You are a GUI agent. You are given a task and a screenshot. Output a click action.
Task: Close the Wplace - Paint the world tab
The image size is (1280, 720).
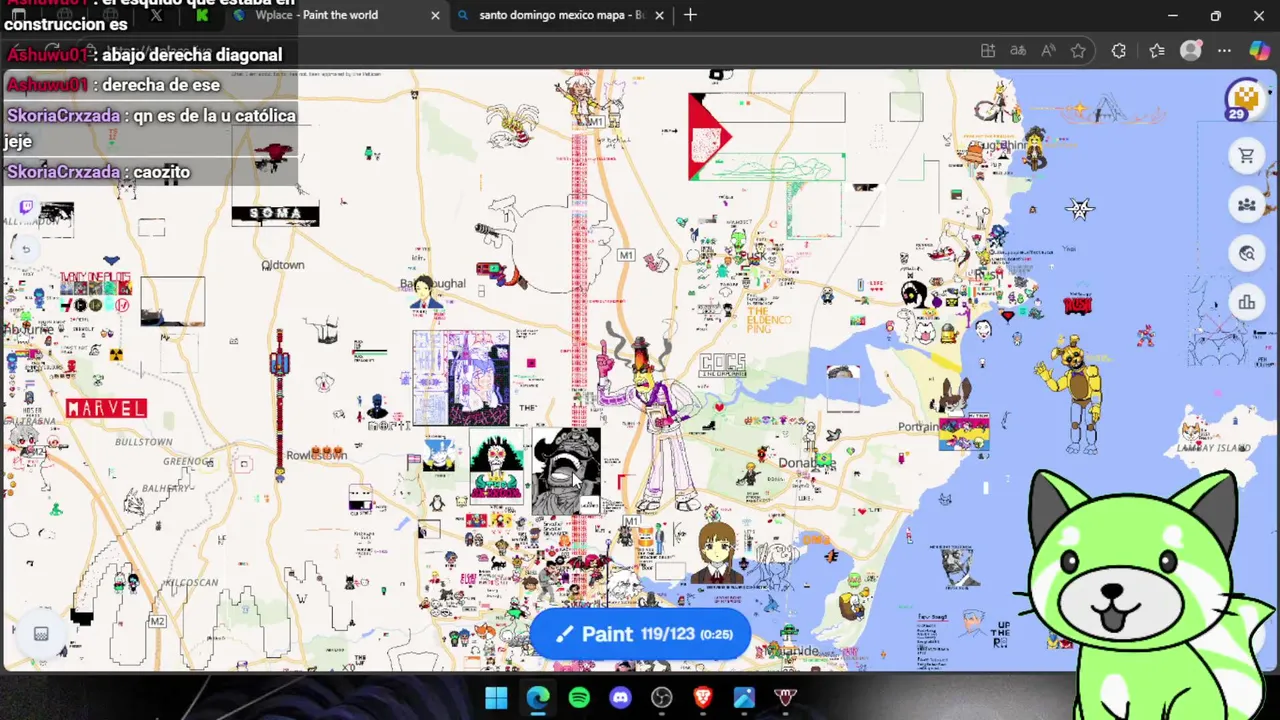(x=435, y=15)
